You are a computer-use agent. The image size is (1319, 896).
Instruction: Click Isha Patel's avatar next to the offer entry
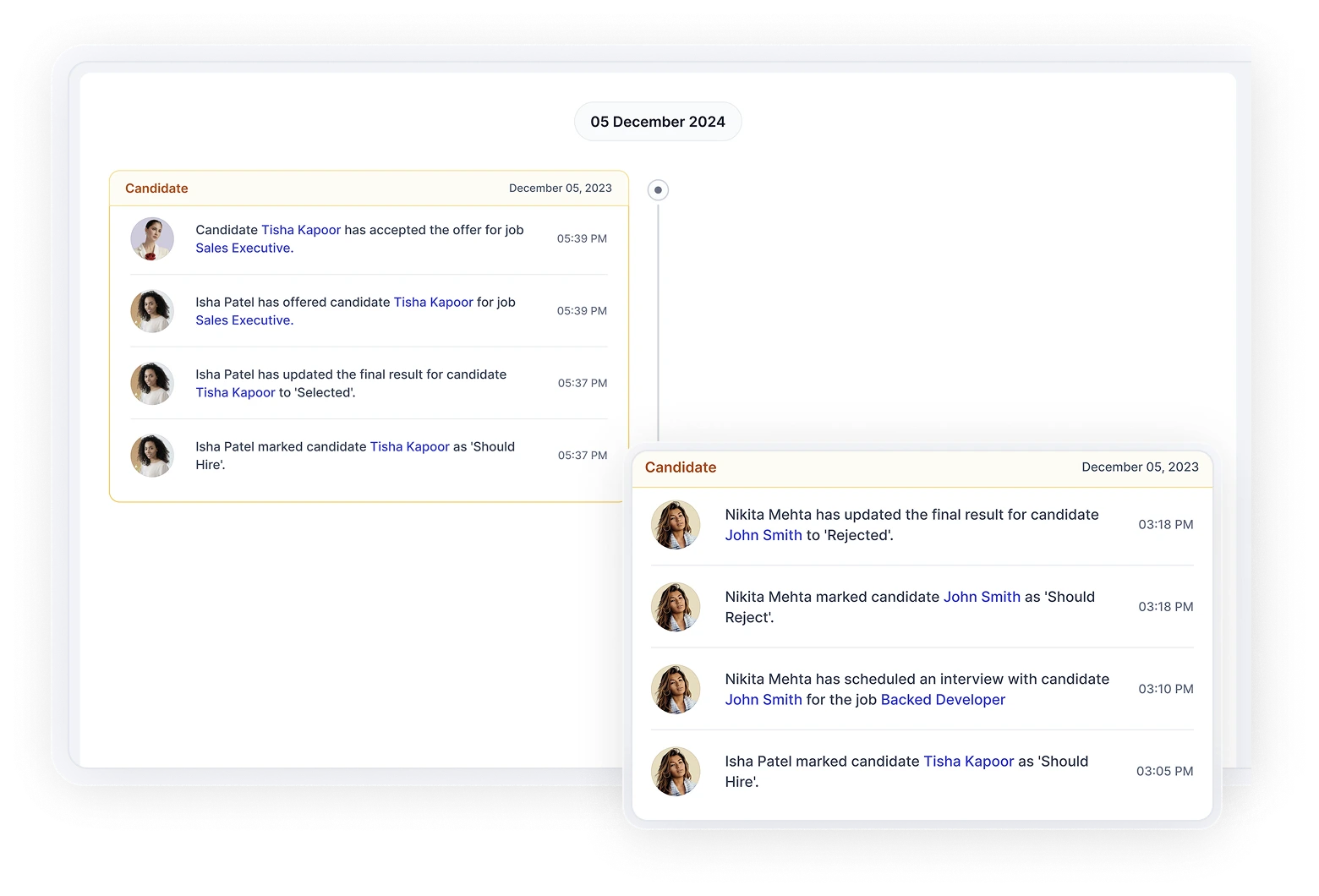[x=152, y=311]
